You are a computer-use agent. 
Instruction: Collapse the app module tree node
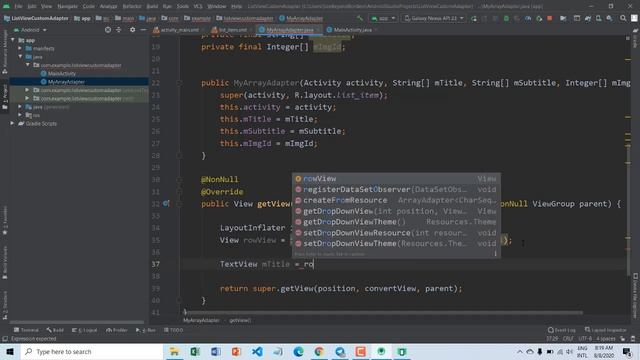pyautogui.click(x=13, y=40)
